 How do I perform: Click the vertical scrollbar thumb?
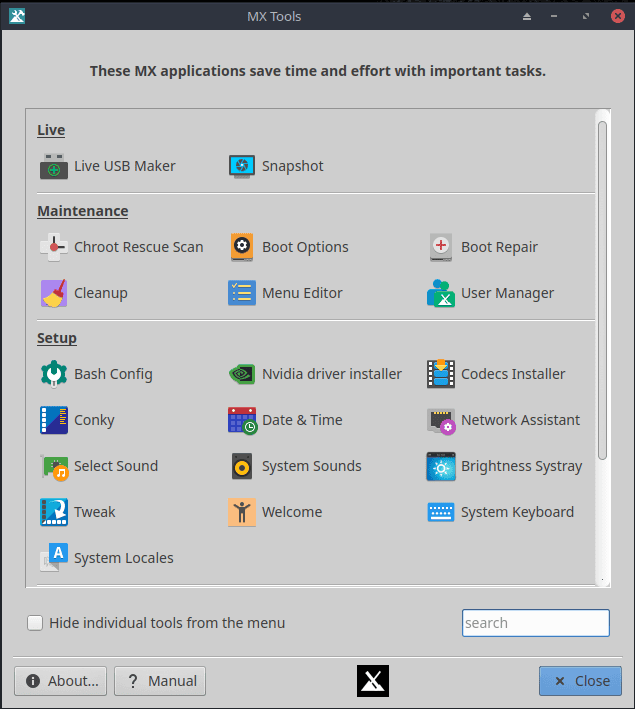pos(602,290)
